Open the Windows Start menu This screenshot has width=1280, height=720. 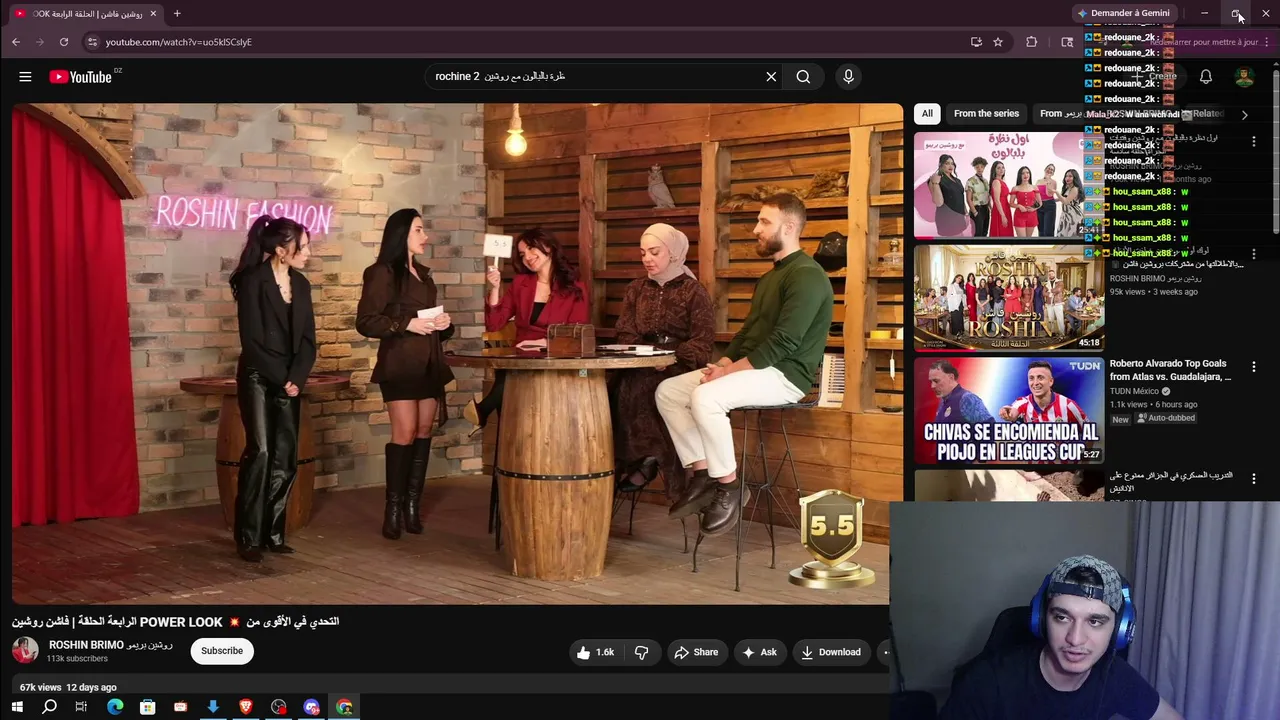click(x=17, y=707)
